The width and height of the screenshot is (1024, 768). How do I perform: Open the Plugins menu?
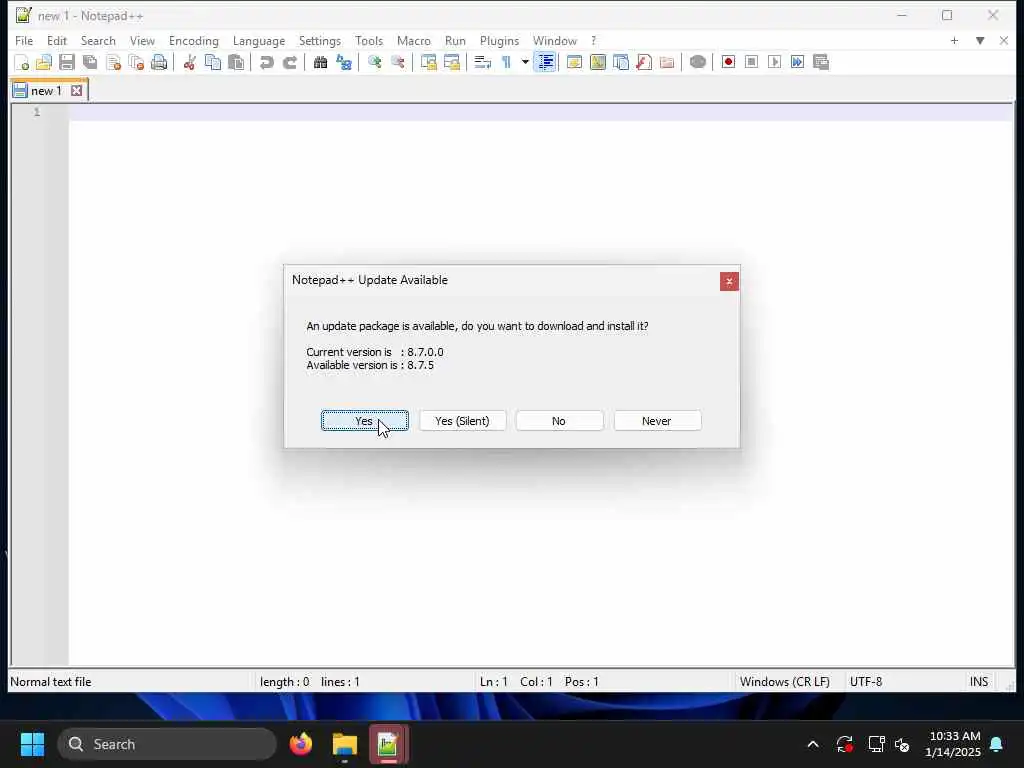coord(499,40)
